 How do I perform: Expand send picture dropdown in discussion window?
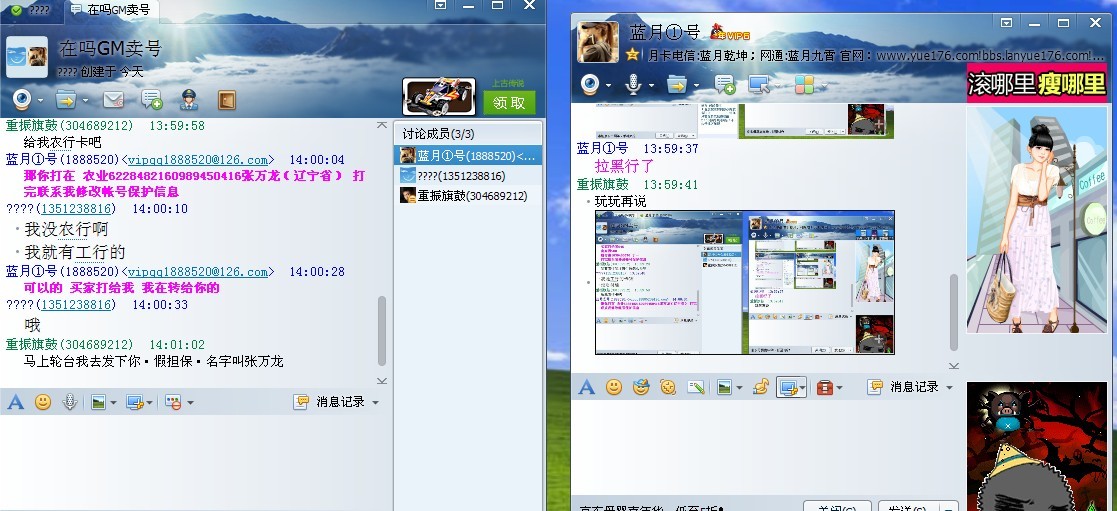(x=113, y=403)
